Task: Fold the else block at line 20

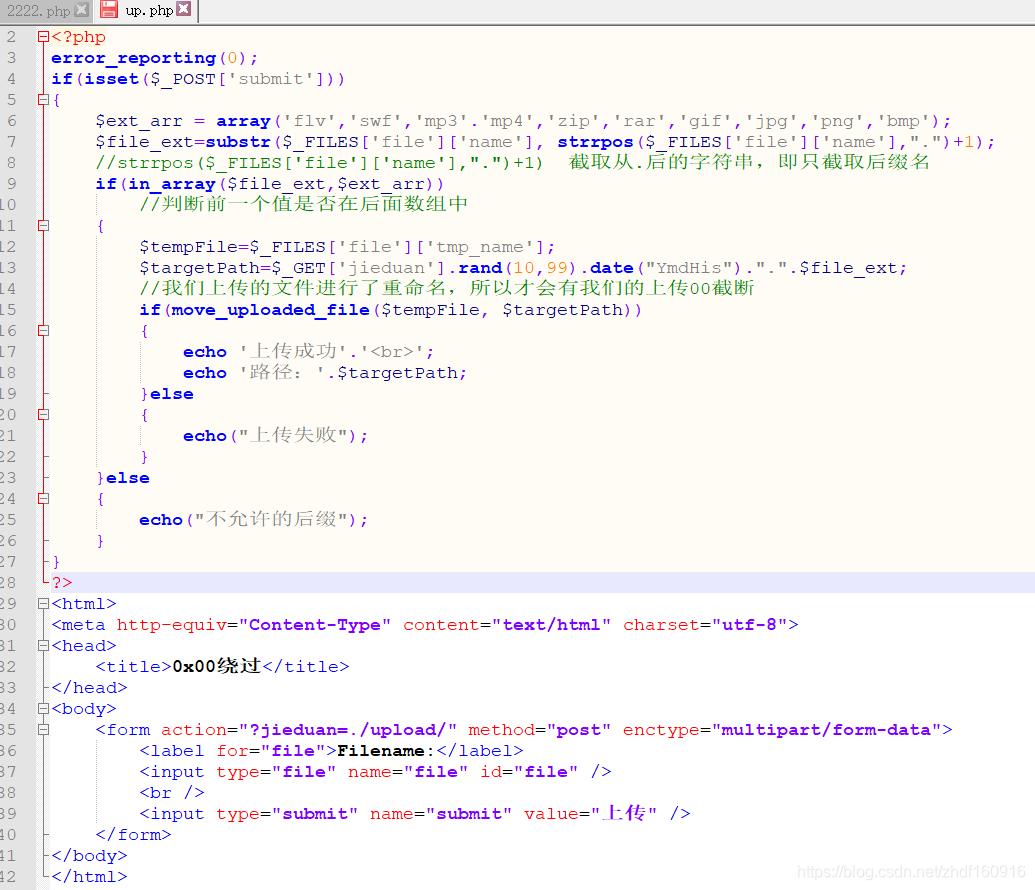Action: [x=43, y=415]
